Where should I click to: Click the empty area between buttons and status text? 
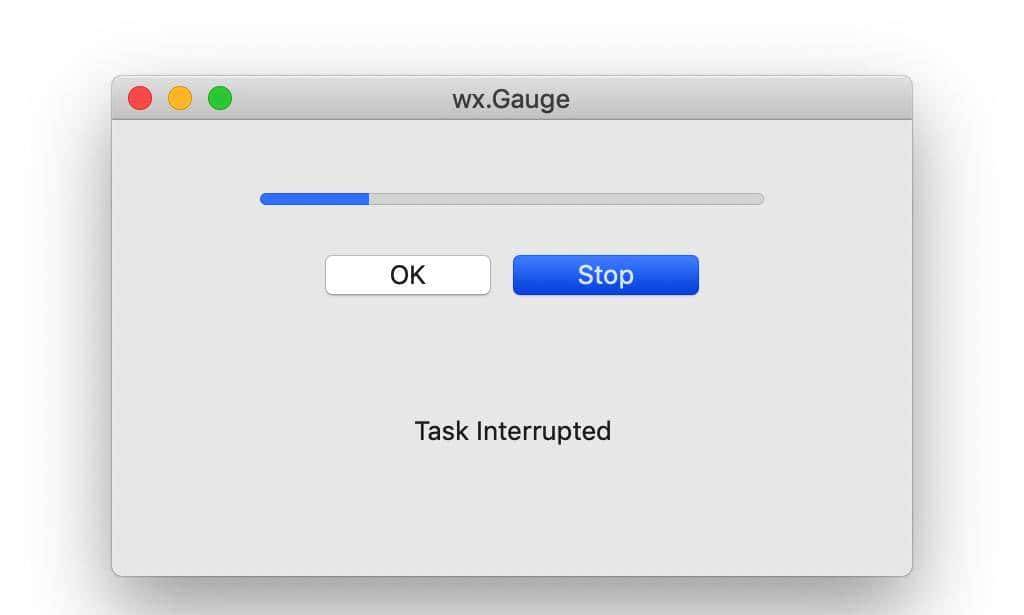[512, 355]
